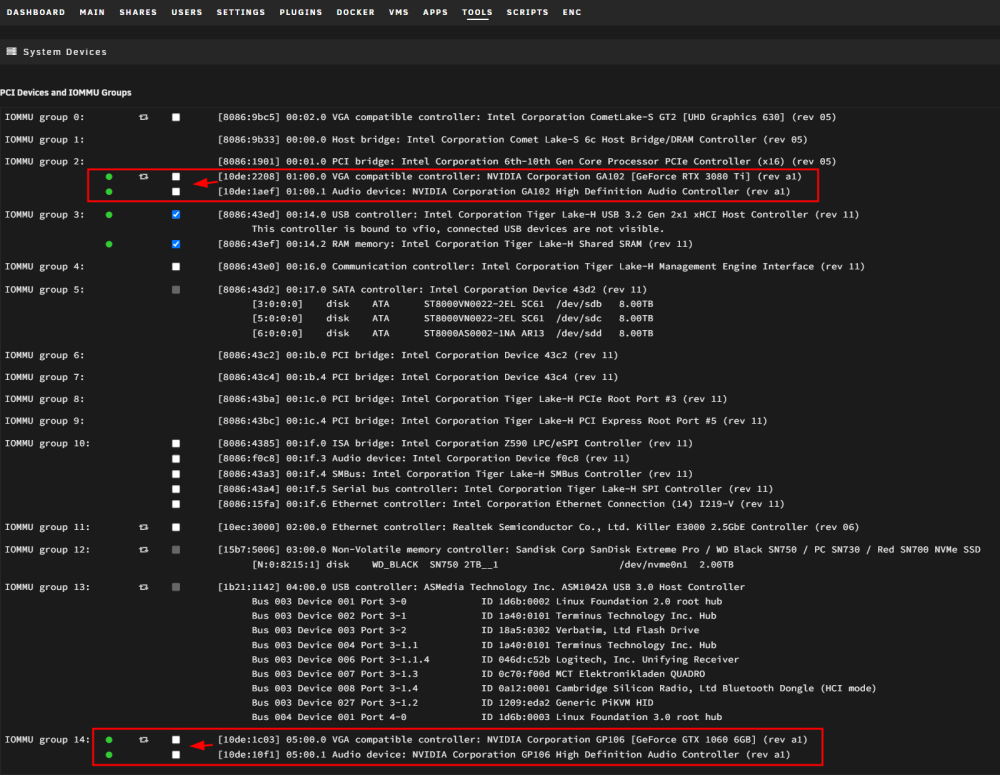Click the disabled SanDisk NVMe checkbox

pos(176,550)
